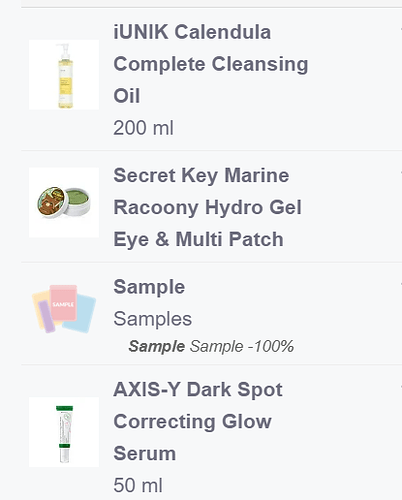
Task: Click the Samples variant label
Action: tap(153, 319)
